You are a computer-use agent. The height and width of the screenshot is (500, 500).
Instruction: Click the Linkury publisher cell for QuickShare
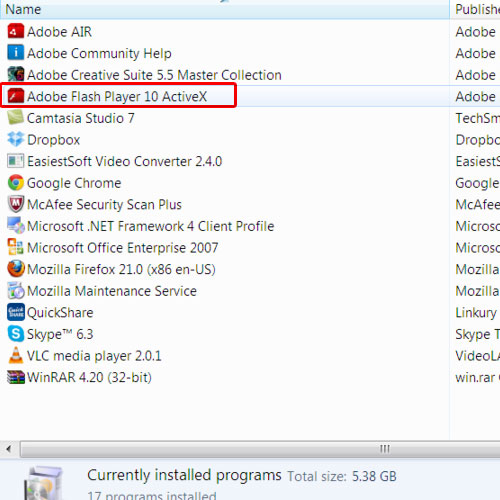coord(476,313)
